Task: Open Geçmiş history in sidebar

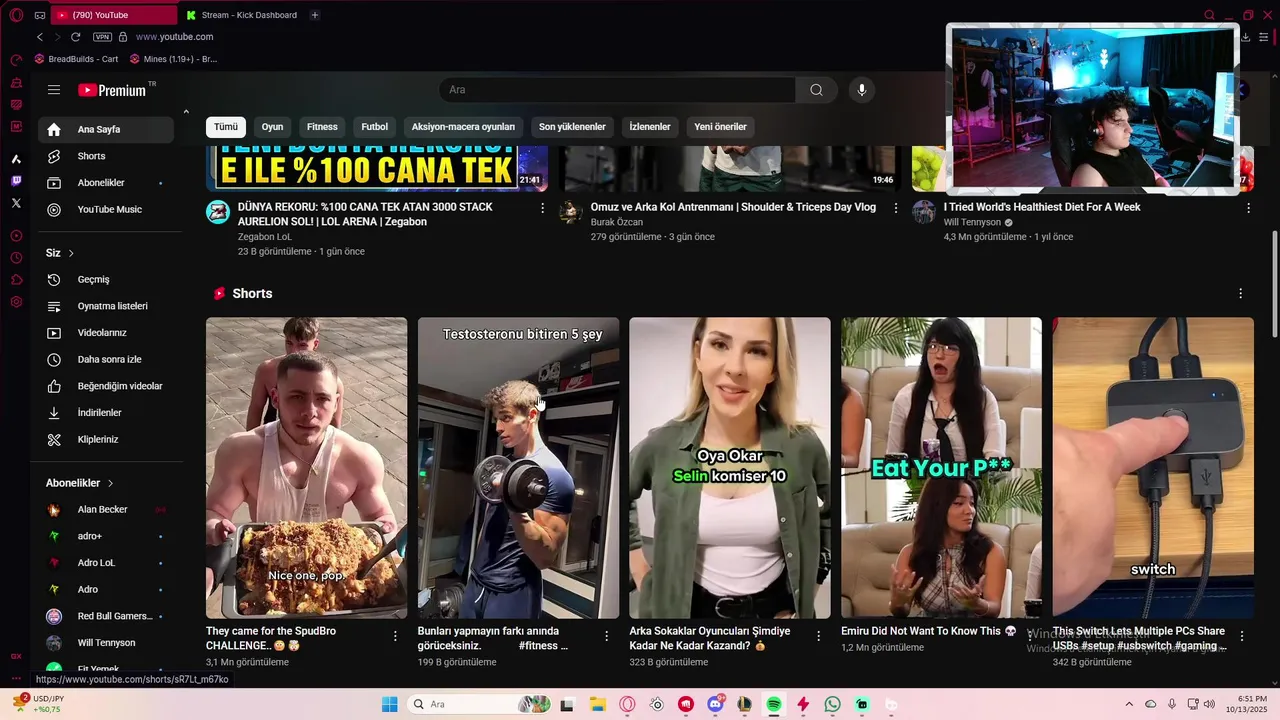Action: click(x=106, y=280)
